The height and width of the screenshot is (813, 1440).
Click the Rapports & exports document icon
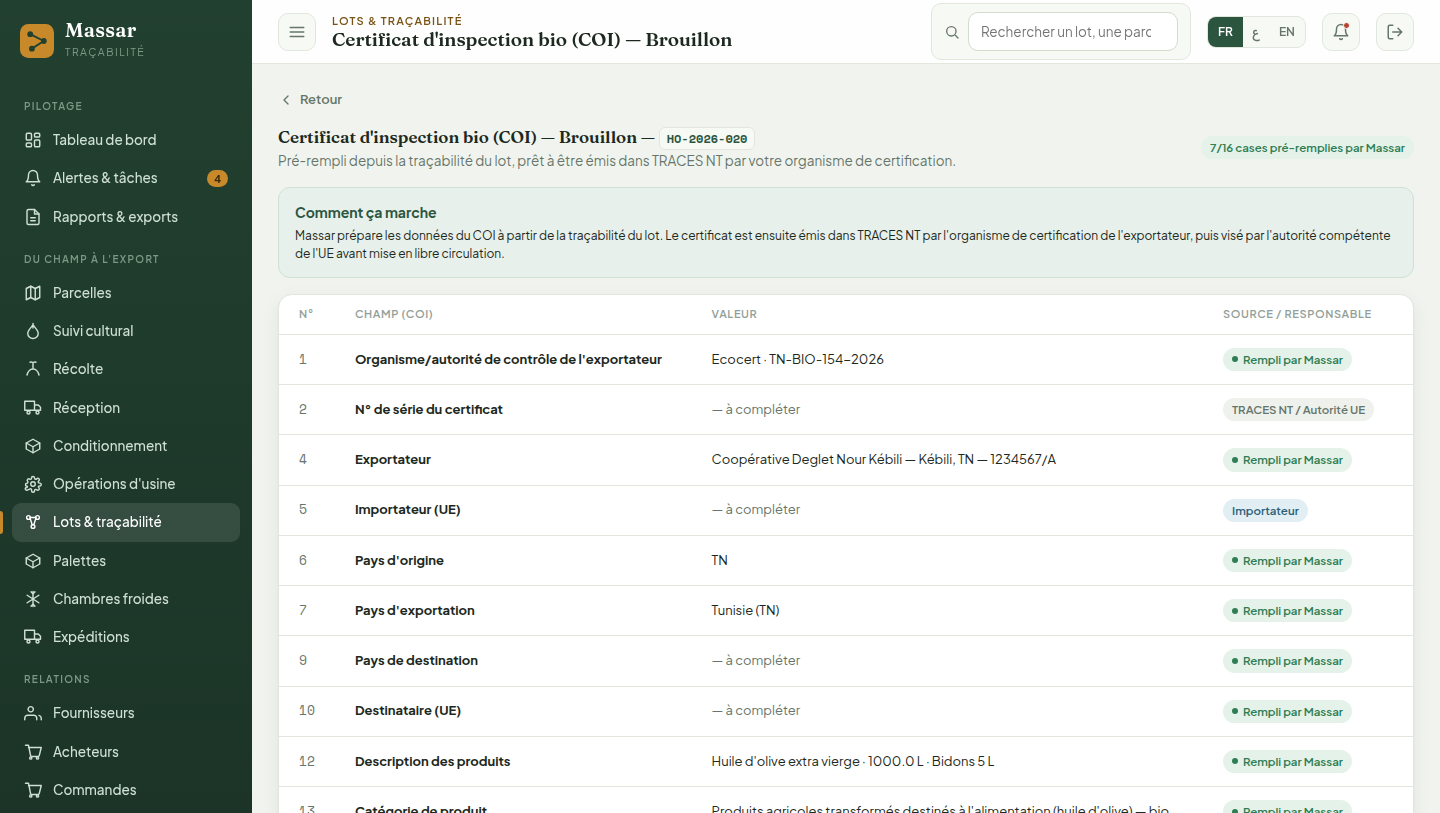pos(33,217)
